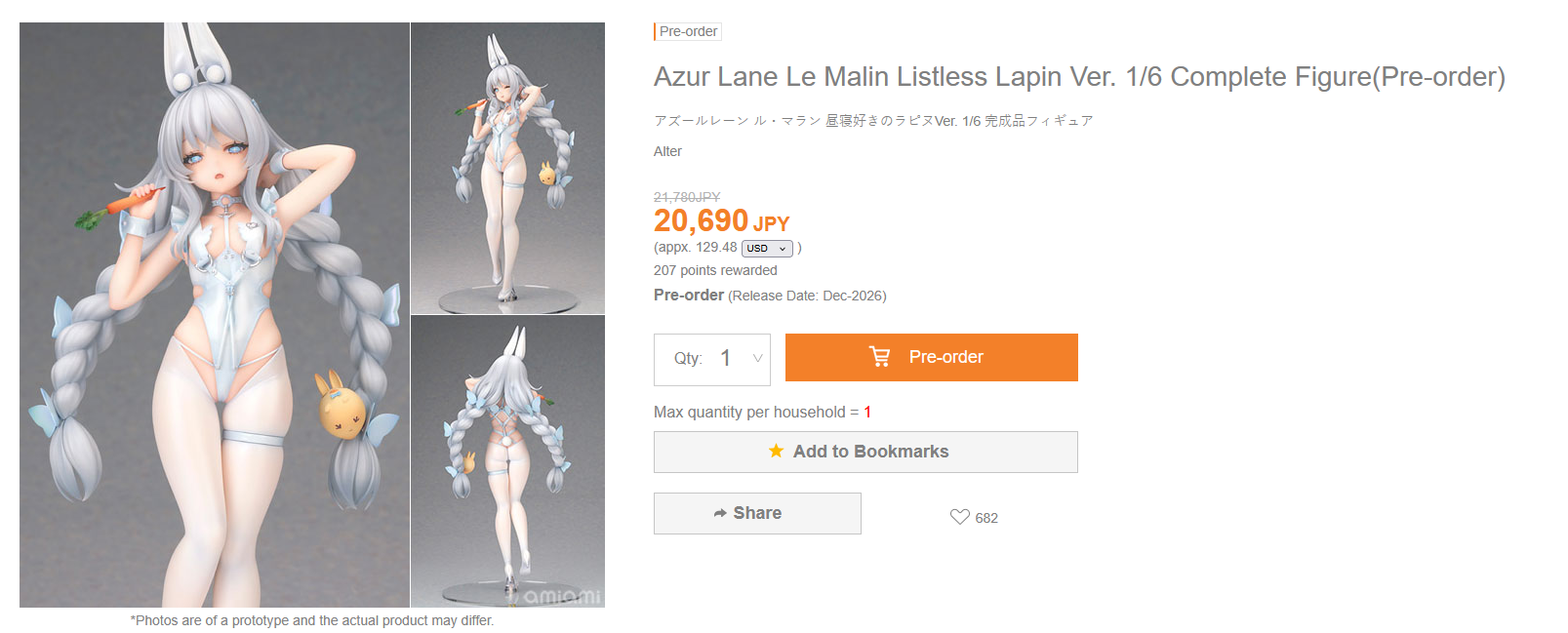1568x633 pixels.
Task: View the full-body front view thumbnail
Action: pyautogui.click(x=507, y=168)
